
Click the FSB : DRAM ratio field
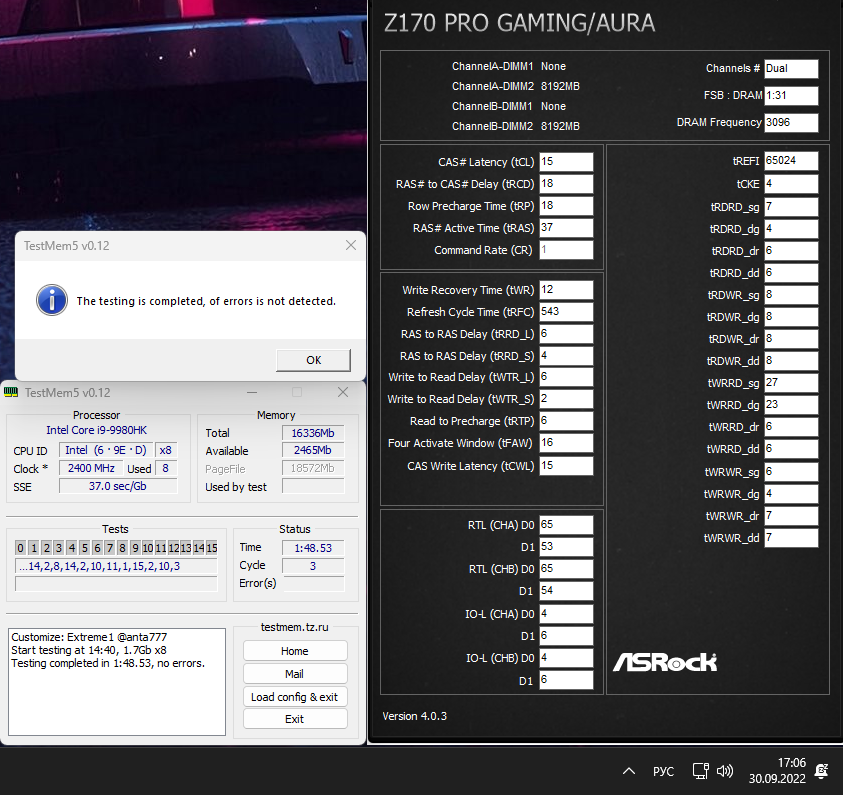click(791, 96)
